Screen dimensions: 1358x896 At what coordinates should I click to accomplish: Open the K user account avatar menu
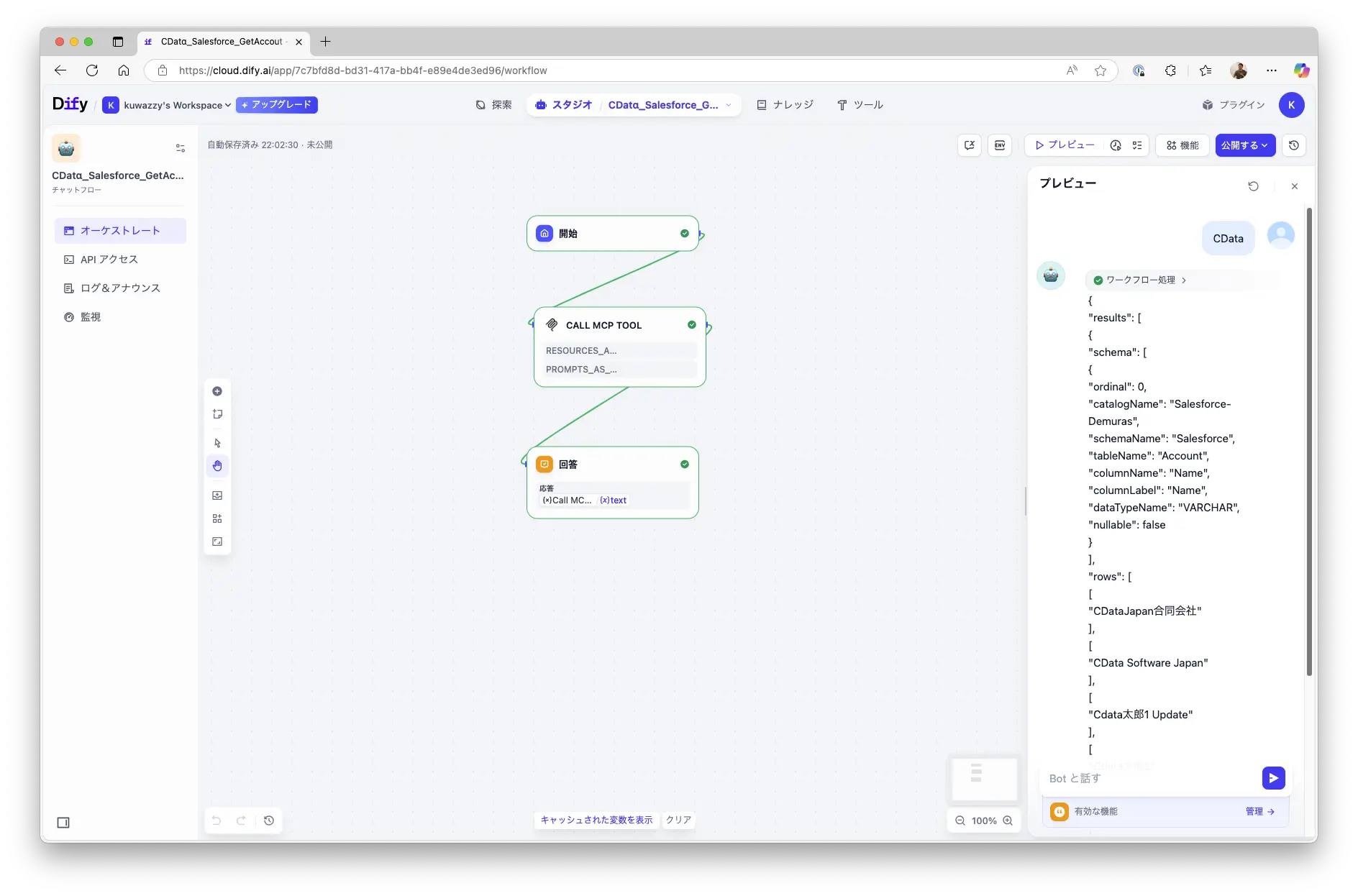1292,105
